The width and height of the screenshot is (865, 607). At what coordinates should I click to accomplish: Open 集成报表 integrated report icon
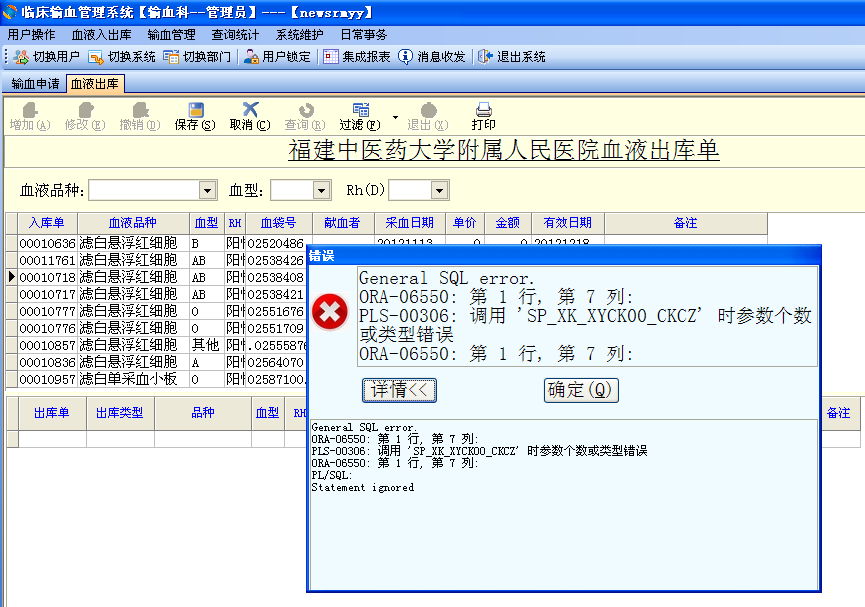point(330,57)
